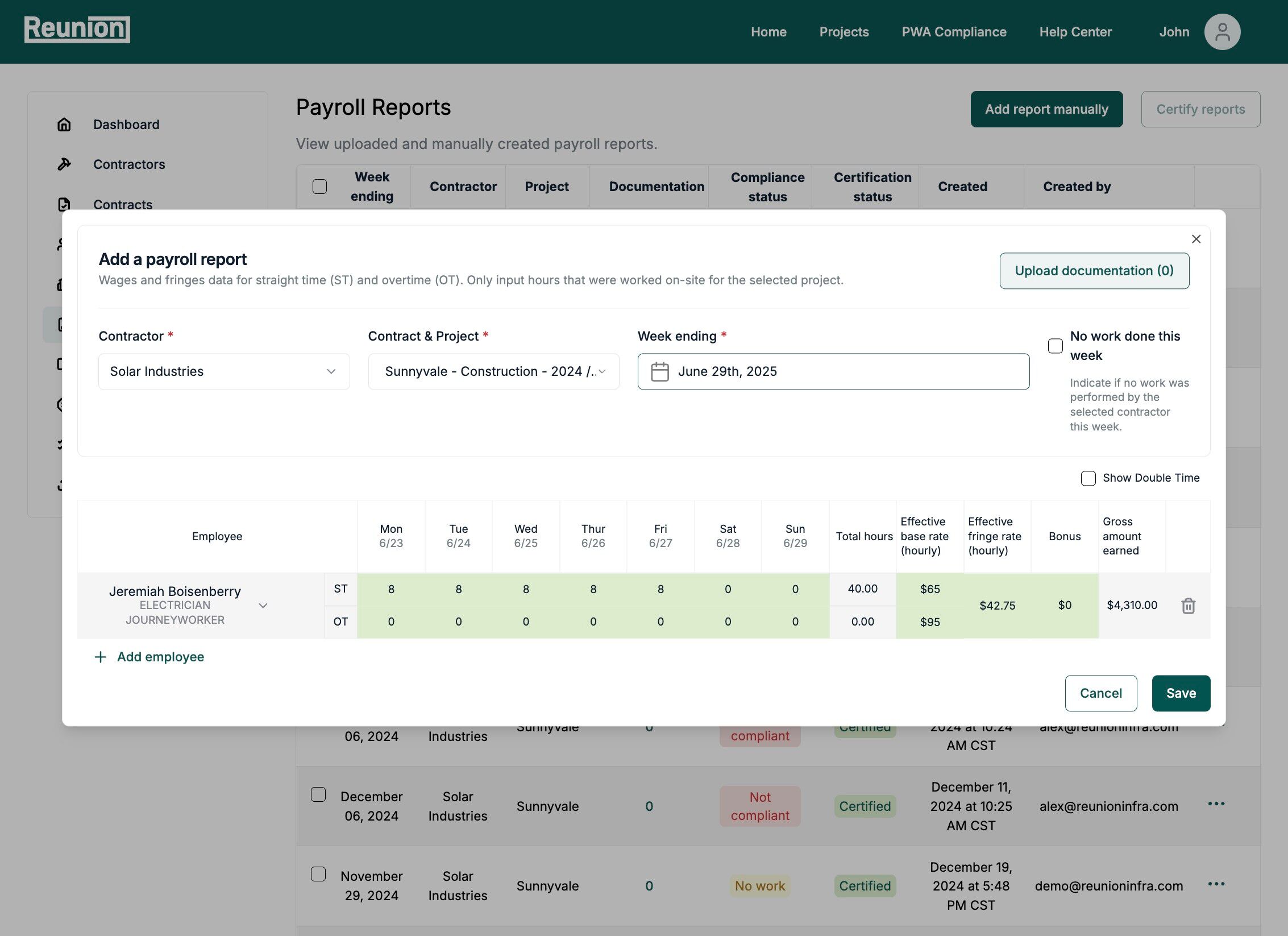Screen dimensions: 1288x936
Task: Click the Reunion logo
Action: (77, 29)
